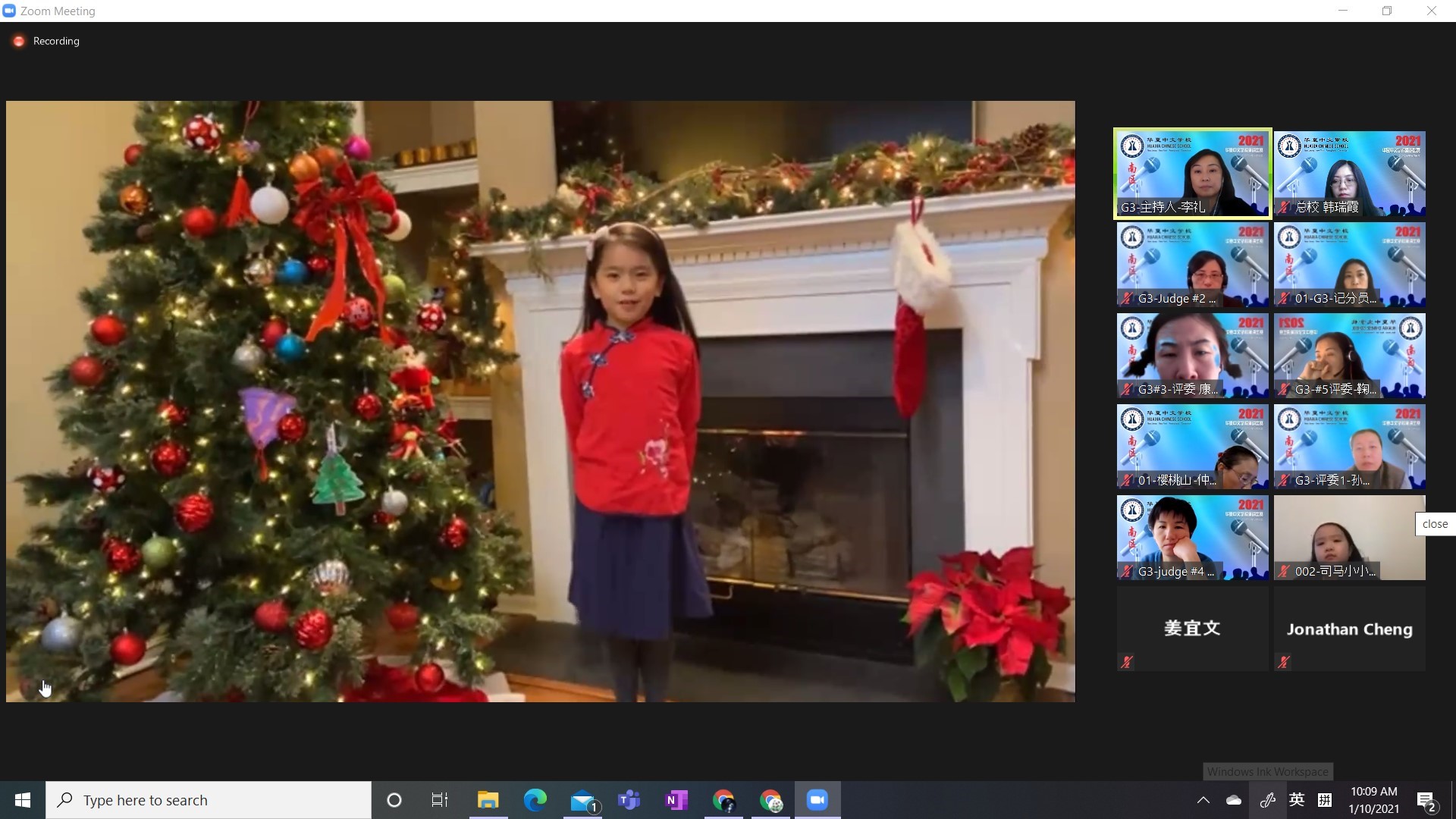Open the notification center icon
The image size is (1456, 819).
pos(1426,801)
